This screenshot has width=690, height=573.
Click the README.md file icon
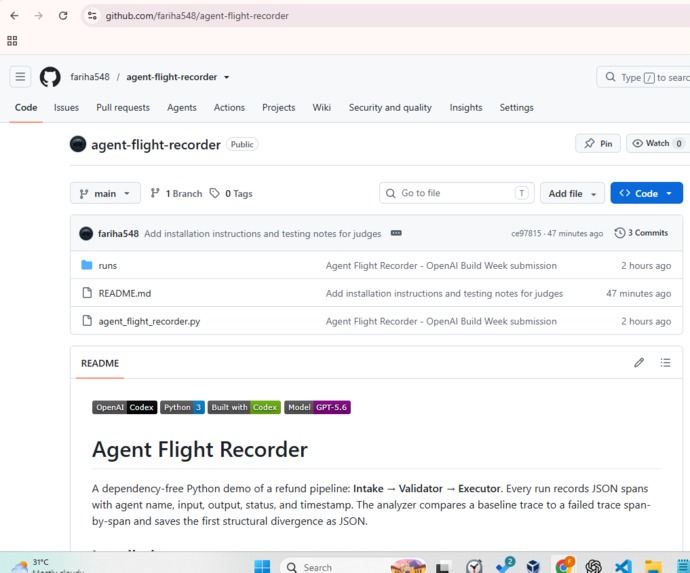click(87, 293)
